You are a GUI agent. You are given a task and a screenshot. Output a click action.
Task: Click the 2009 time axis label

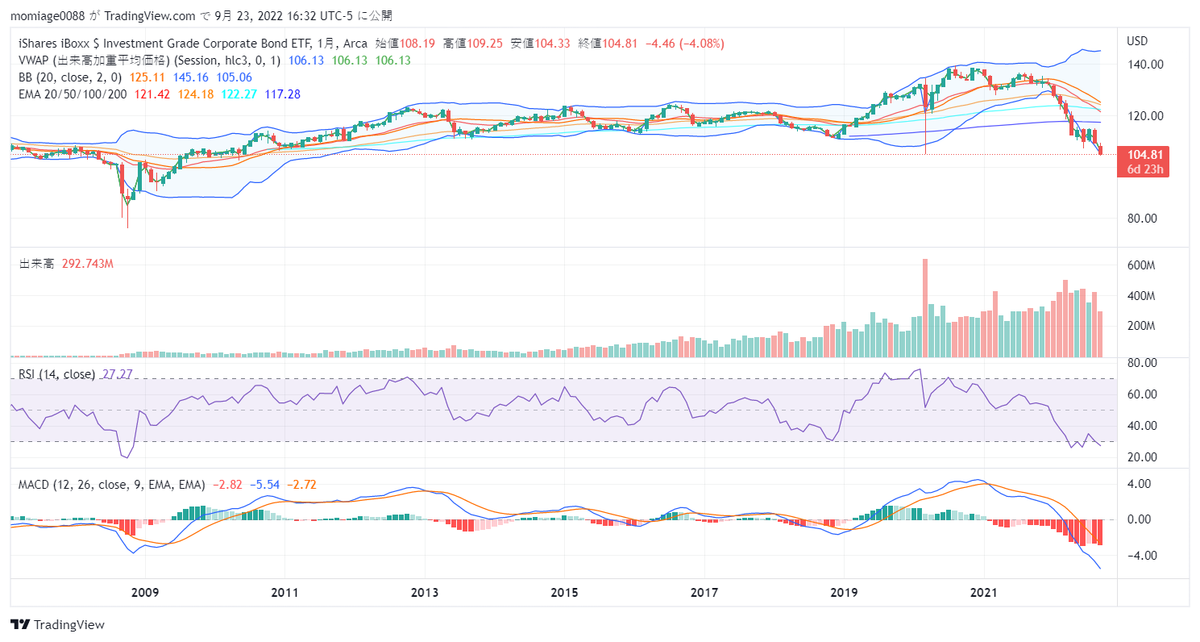(x=145, y=592)
